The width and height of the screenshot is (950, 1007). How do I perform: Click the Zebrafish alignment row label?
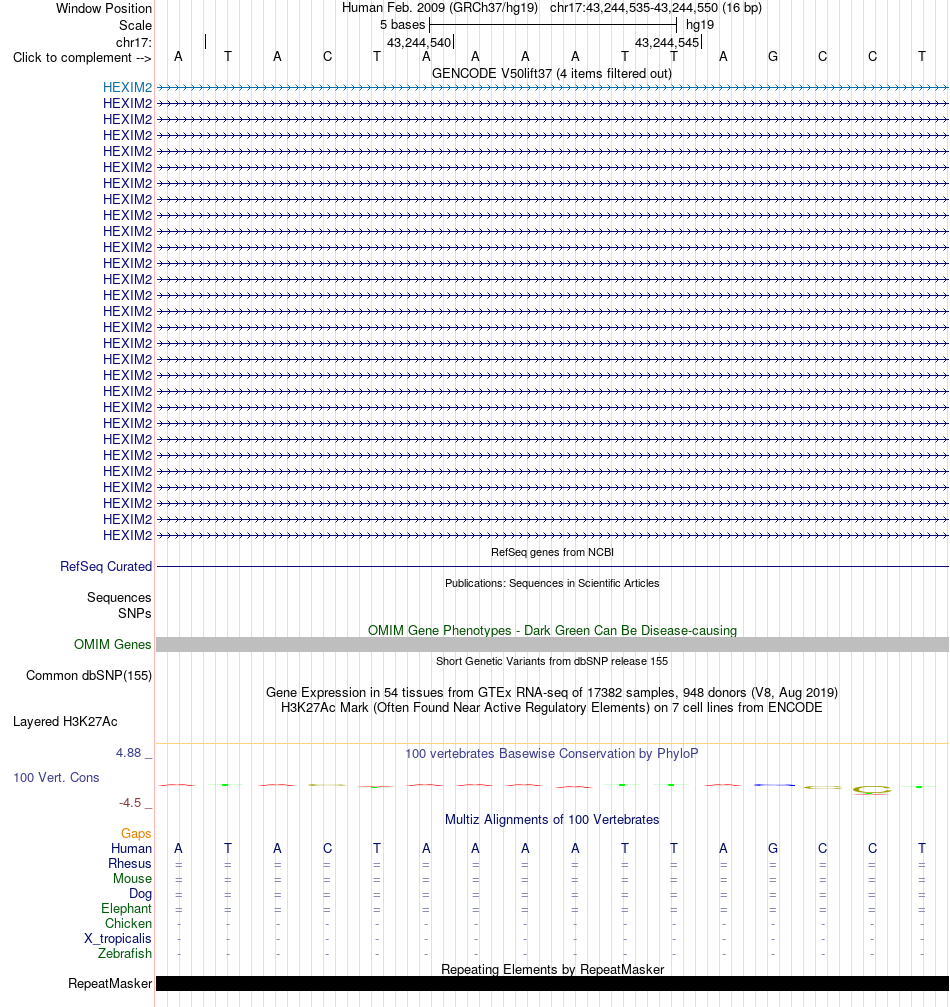click(125, 954)
